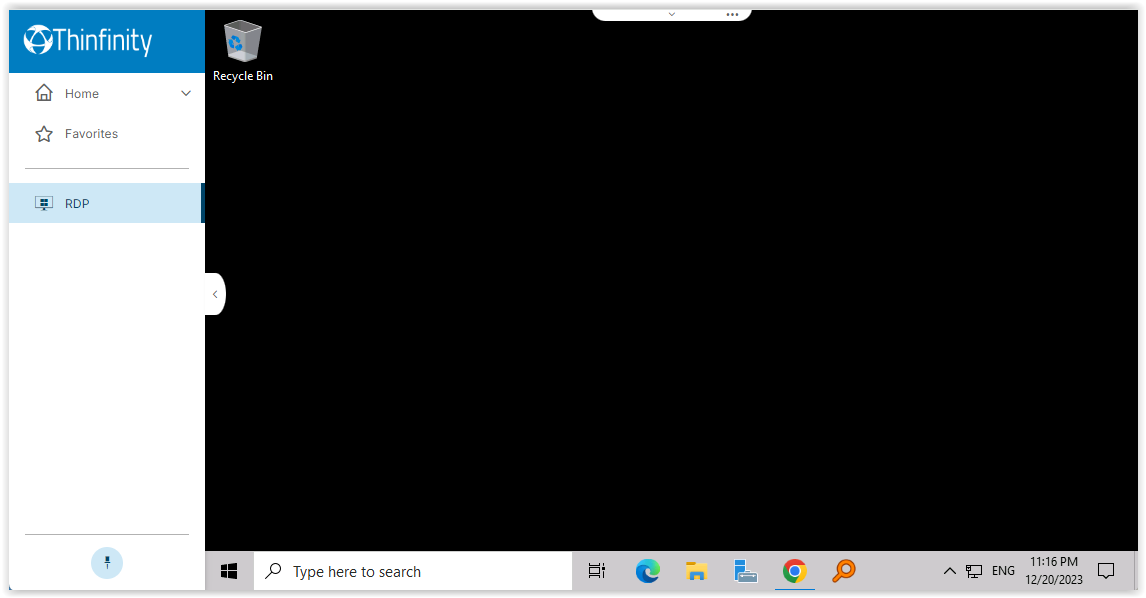Open File Explorer from the taskbar
Image resolution: width=1146 pixels, height=598 pixels.
pos(697,571)
